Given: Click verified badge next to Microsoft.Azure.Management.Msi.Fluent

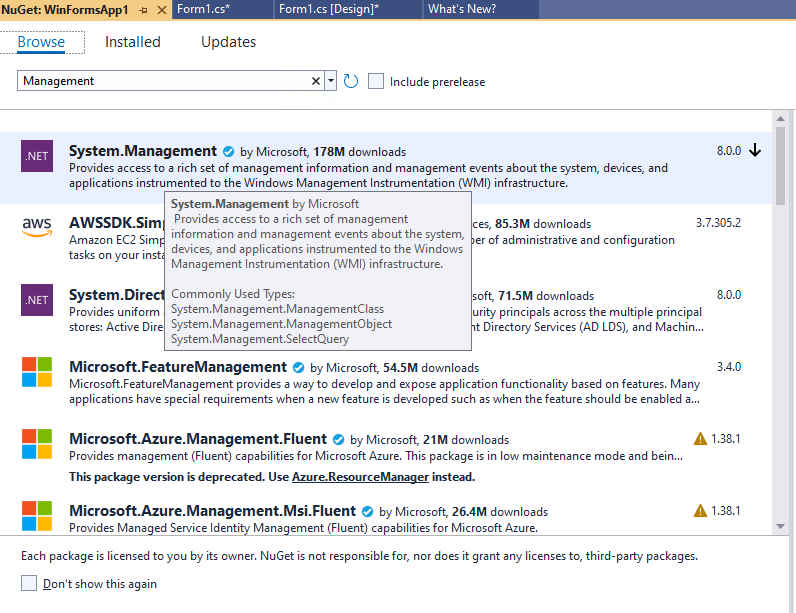Looking at the screenshot, I should (x=368, y=512).
